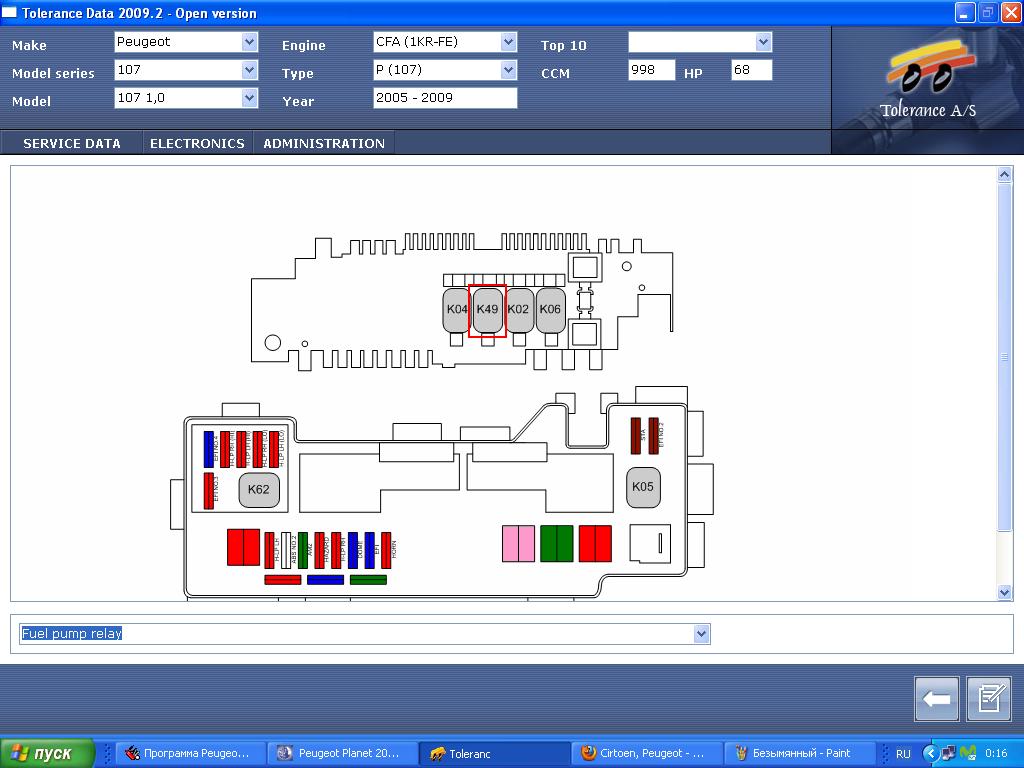The height and width of the screenshot is (768, 1024).
Task: Open the SERVICE DATA menu
Action: coord(72,144)
